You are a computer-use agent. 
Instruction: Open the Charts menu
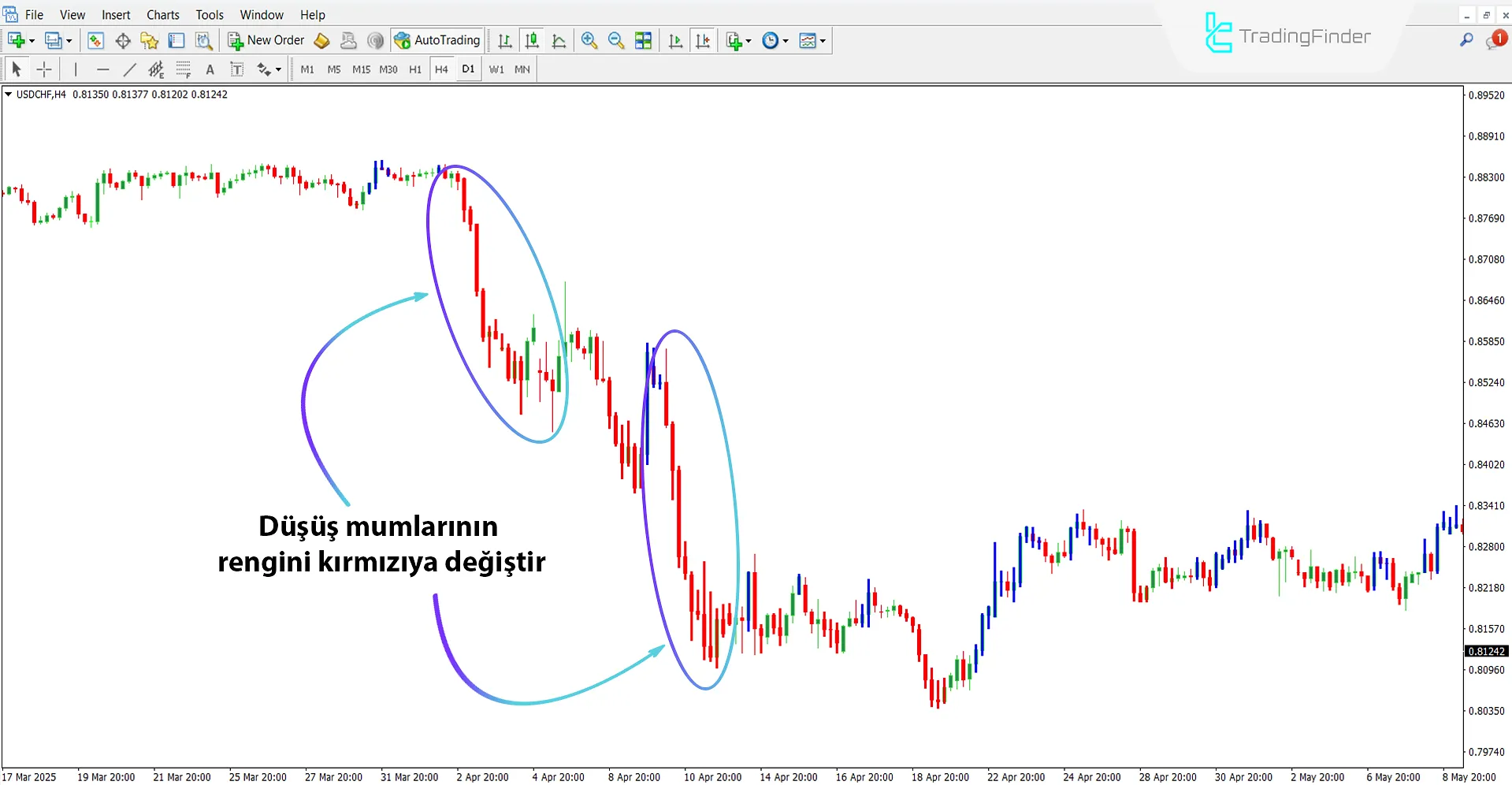162,15
